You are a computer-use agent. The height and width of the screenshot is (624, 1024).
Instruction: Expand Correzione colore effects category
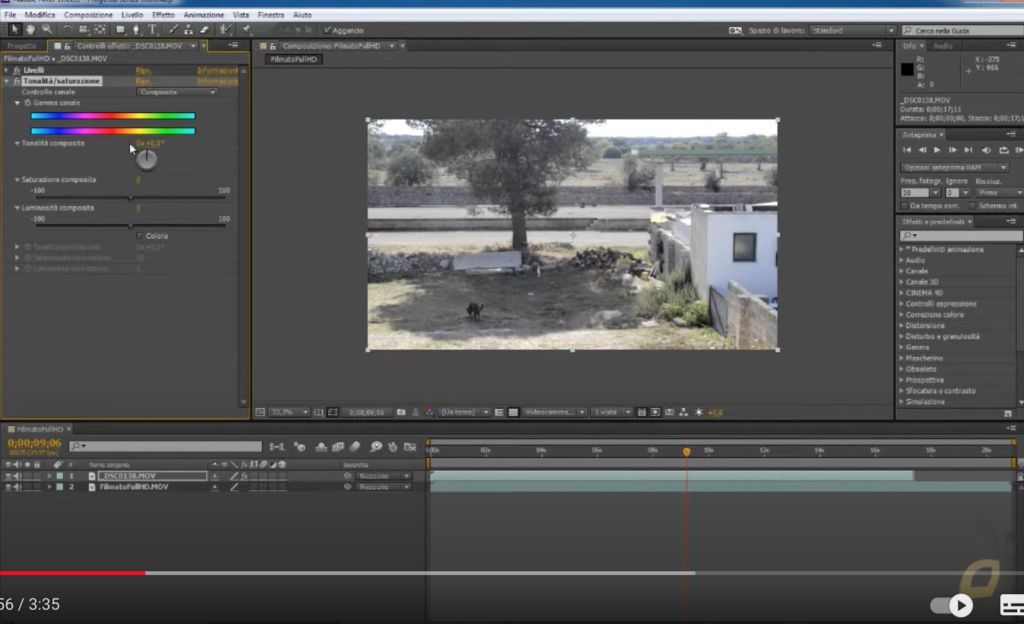click(902, 315)
